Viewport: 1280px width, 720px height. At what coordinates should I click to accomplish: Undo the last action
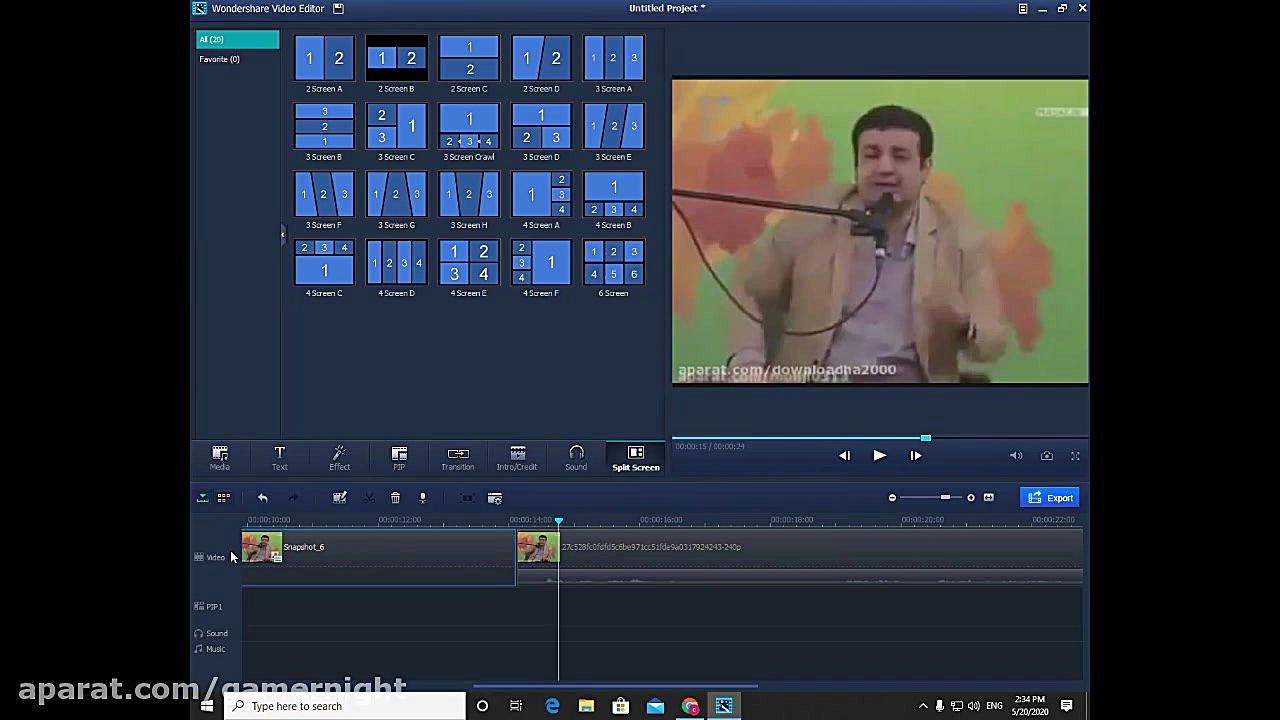click(x=262, y=497)
